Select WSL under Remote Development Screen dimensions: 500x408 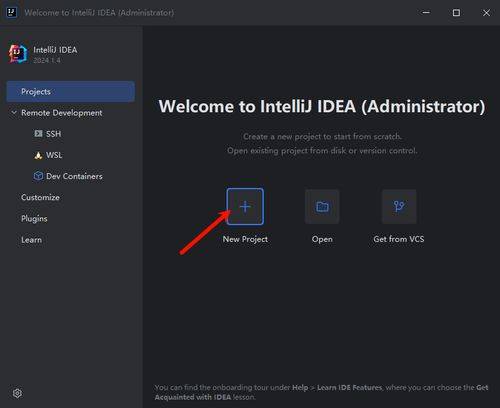click(54, 155)
